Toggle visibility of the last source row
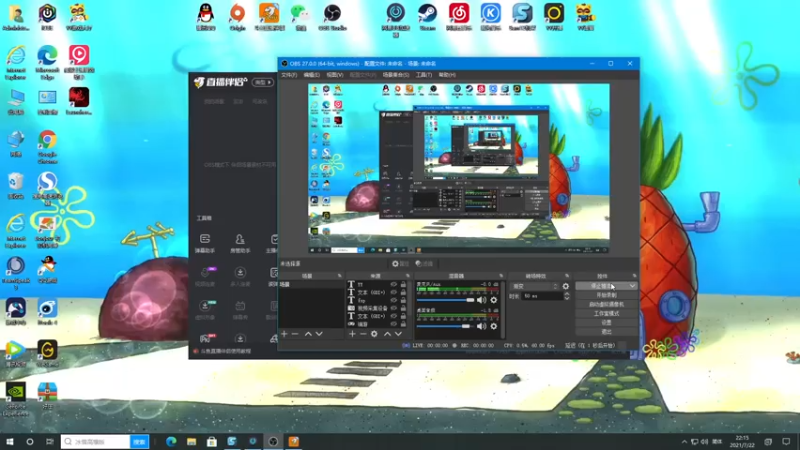Image resolution: width=800 pixels, height=450 pixels. 393,324
